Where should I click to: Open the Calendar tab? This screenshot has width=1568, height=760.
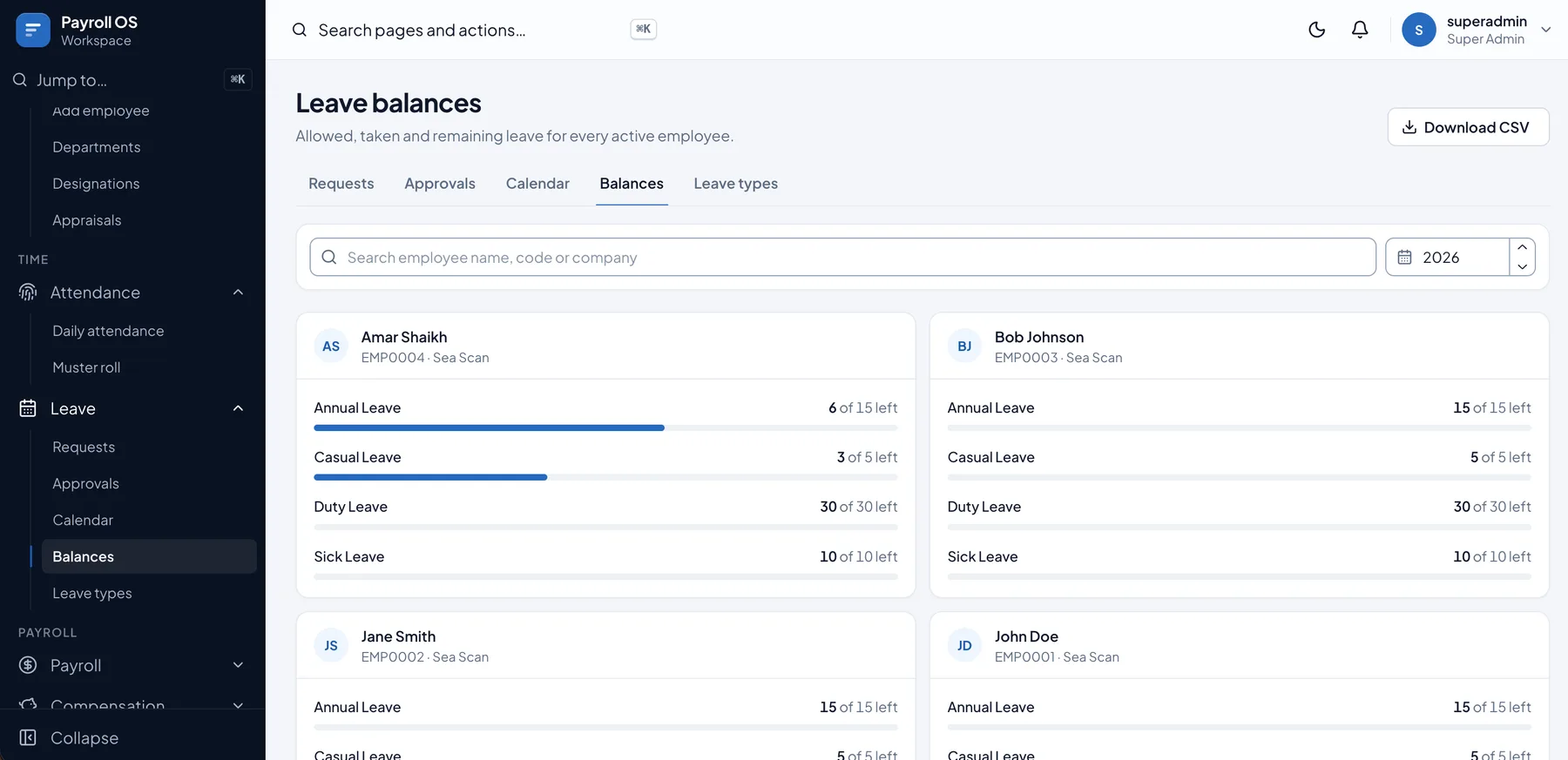pyautogui.click(x=537, y=184)
